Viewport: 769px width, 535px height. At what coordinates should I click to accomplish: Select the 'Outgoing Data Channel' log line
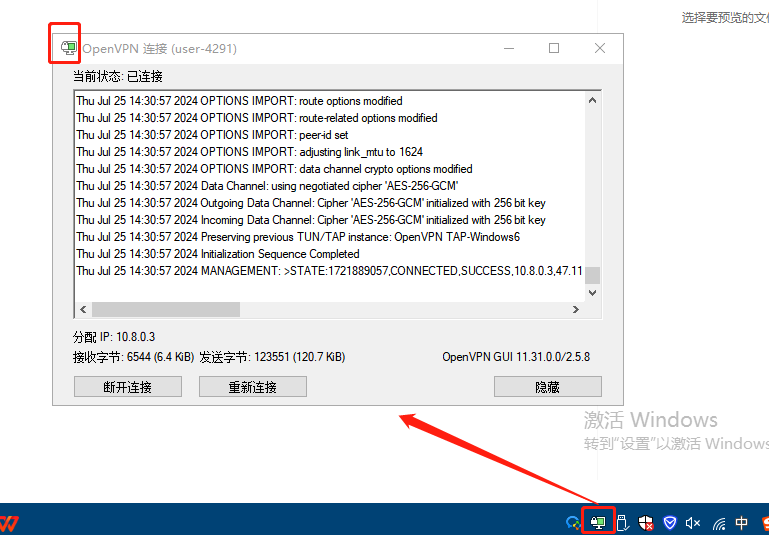(311, 203)
